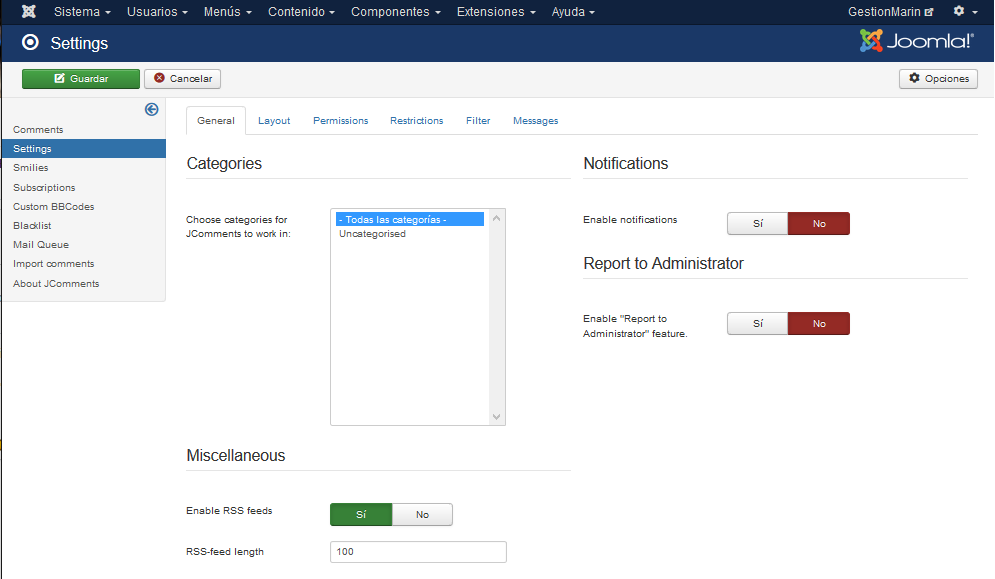Disable RSS feeds by choosing No
This screenshot has height=579, width=995.
(422, 515)
